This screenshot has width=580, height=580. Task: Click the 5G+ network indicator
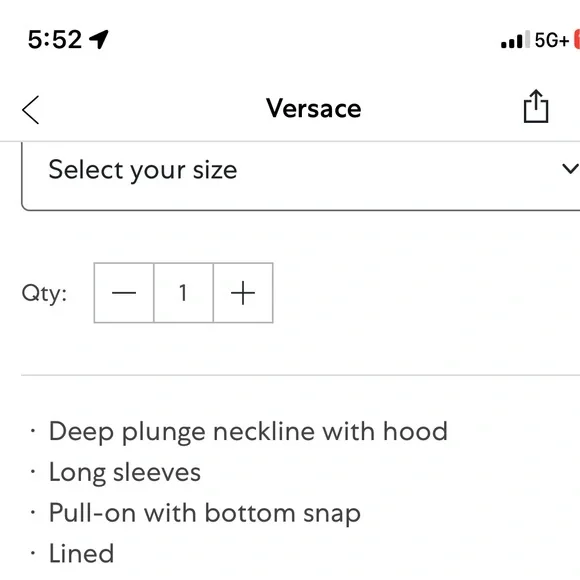point(552,40)
